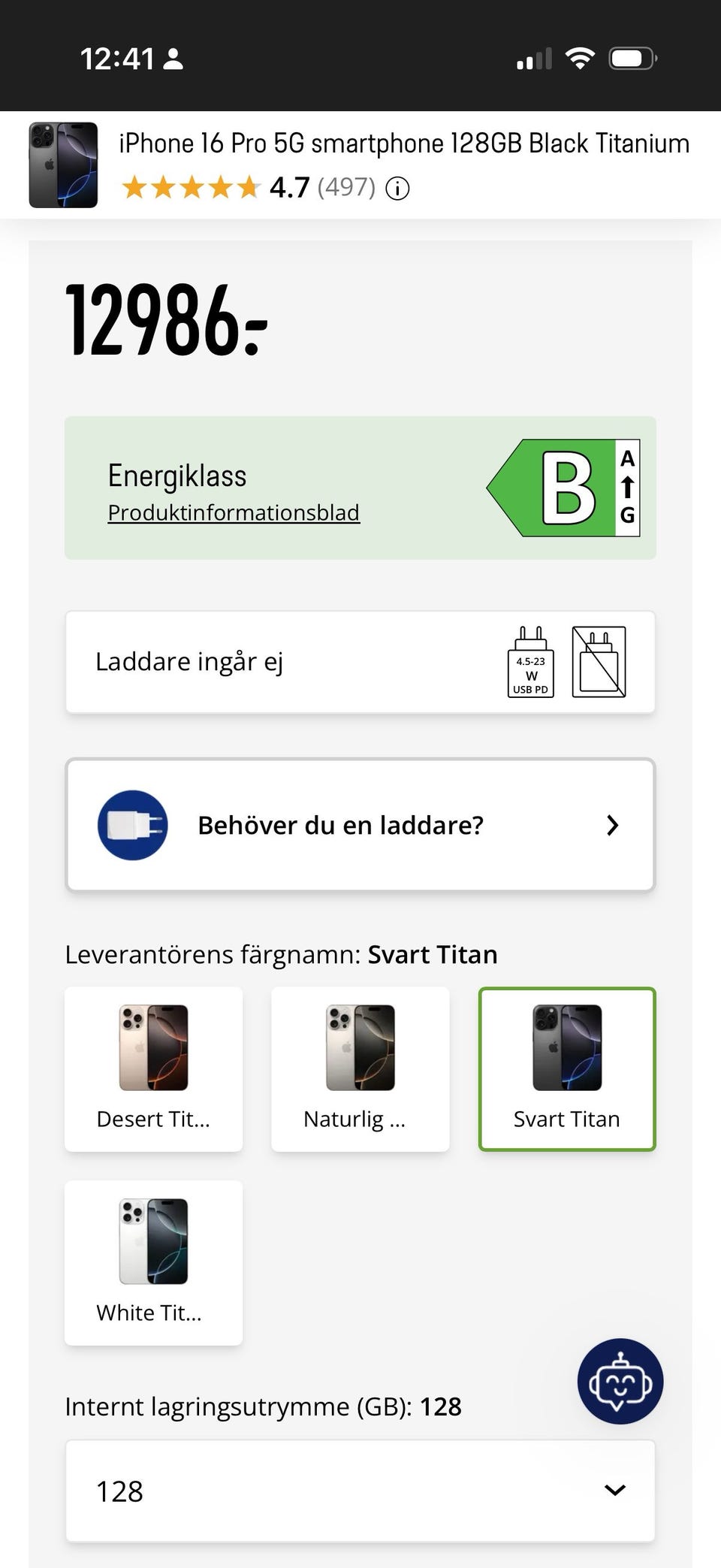
Task: Select the Svart Titan color option
Action: point(567,1068)
